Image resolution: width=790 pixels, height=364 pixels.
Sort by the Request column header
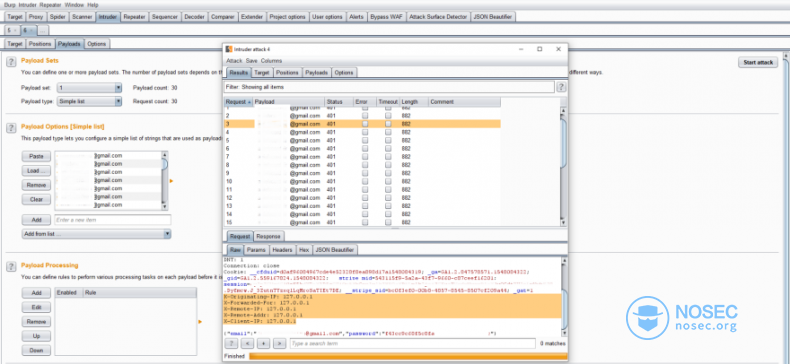coord(238,102)
